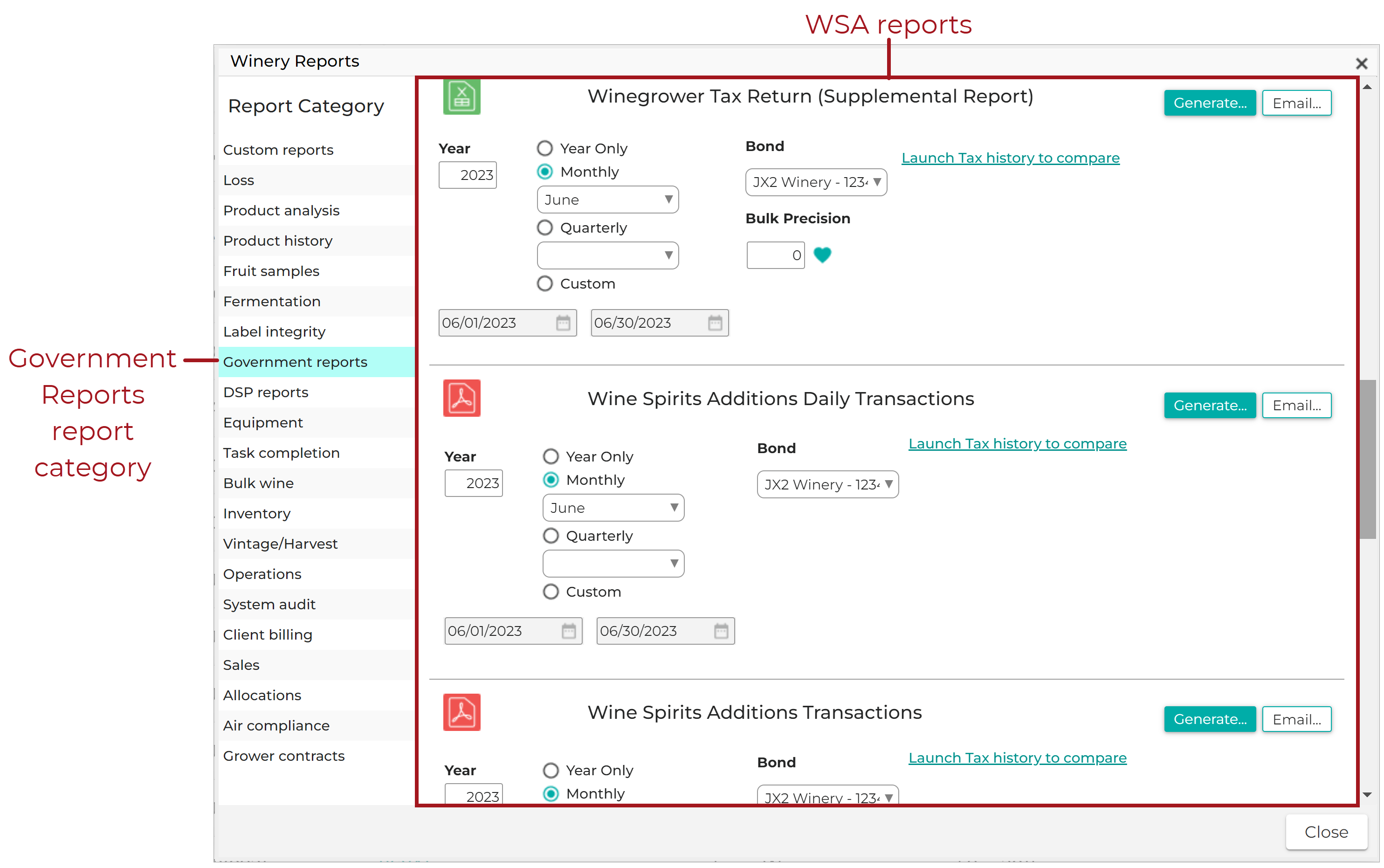Select Air compliance category

point(317,726)
